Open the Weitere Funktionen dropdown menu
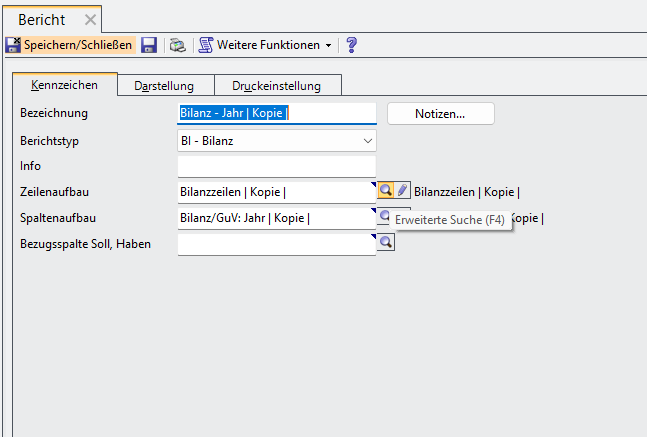Viewport: 647px width, 437px height. [x=266, y=45]
